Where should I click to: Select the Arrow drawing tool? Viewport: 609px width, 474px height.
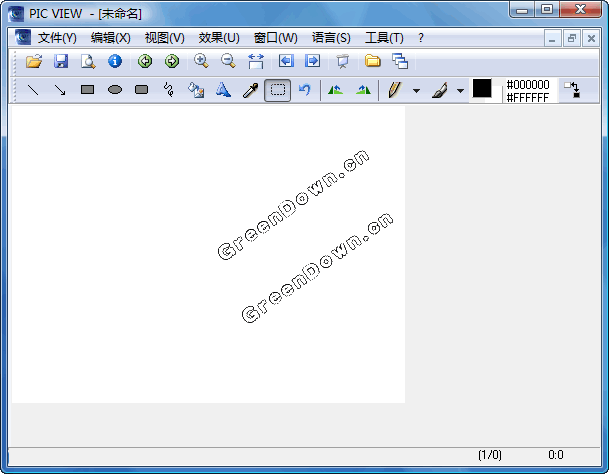tap(60, 90)
